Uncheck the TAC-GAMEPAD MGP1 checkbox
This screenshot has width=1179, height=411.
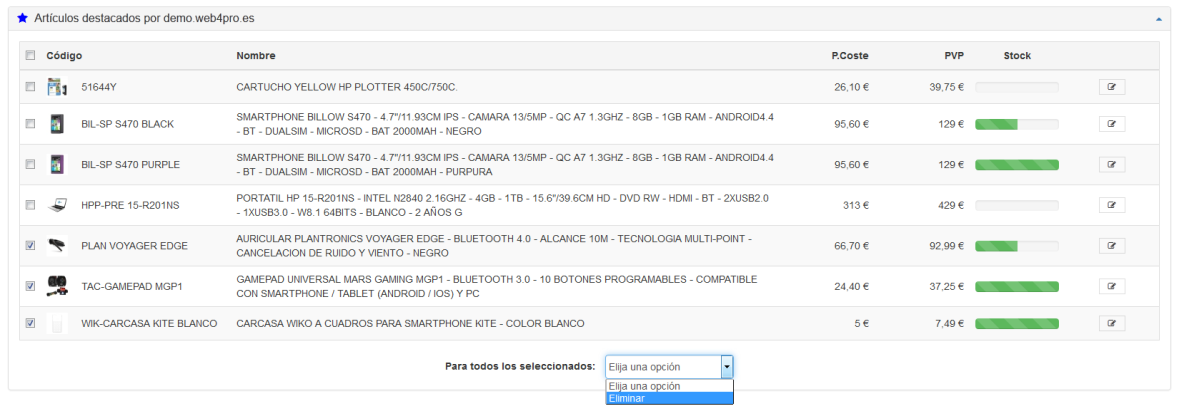click(30, 286)
